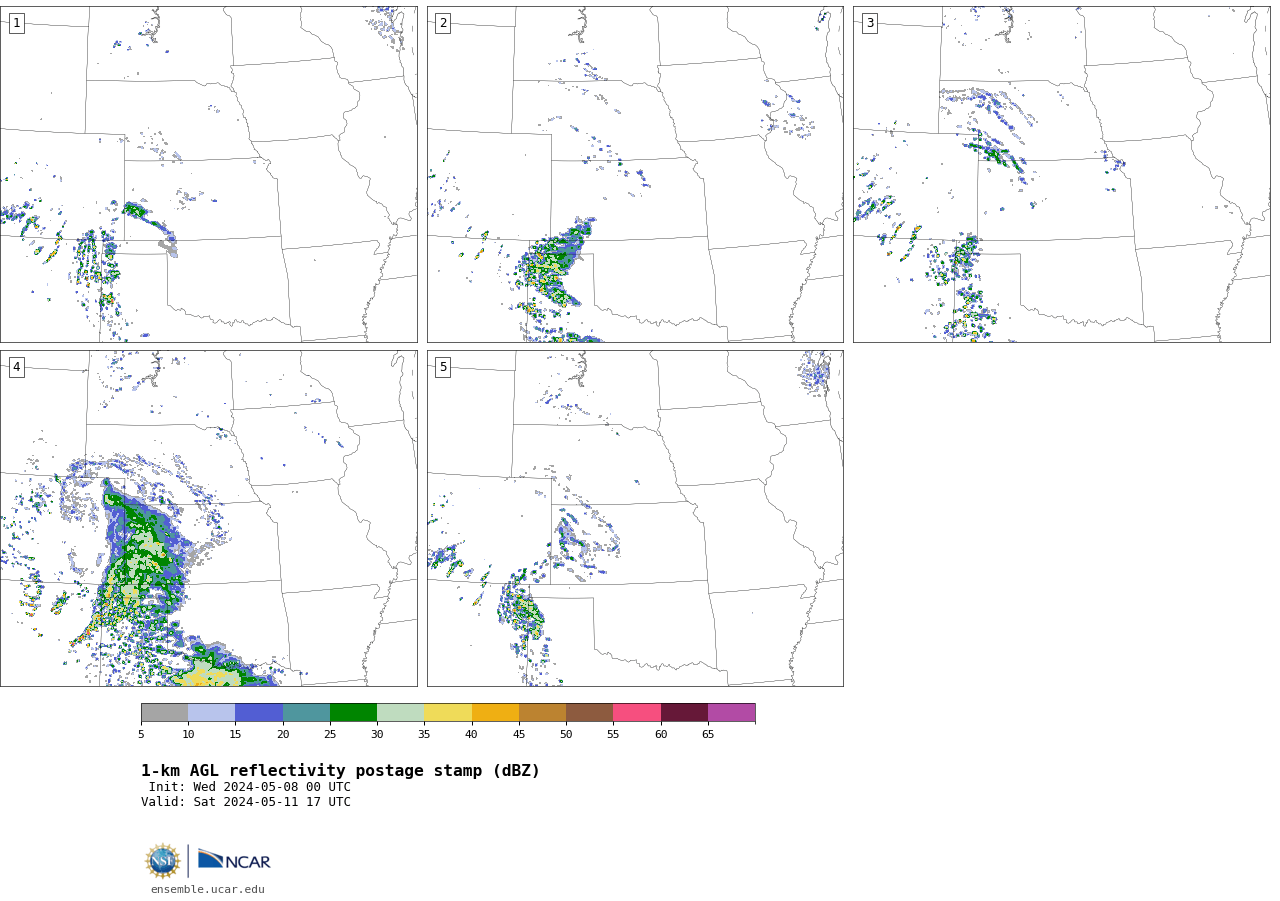1280x901 pixels.
Task: Click the panel number label 5
Action: (443, 367)
